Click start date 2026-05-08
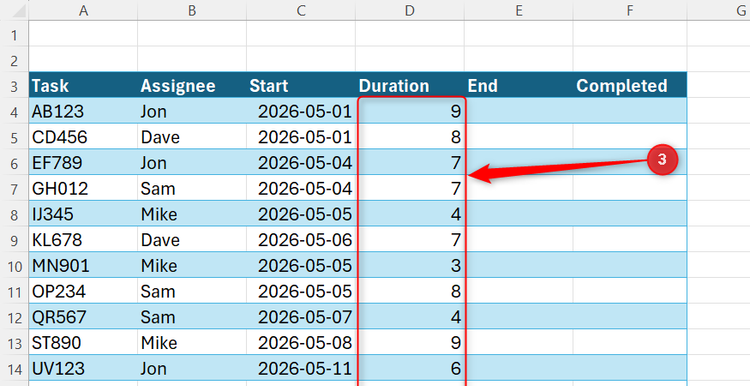The image size is (750, 386). [301, 343]
